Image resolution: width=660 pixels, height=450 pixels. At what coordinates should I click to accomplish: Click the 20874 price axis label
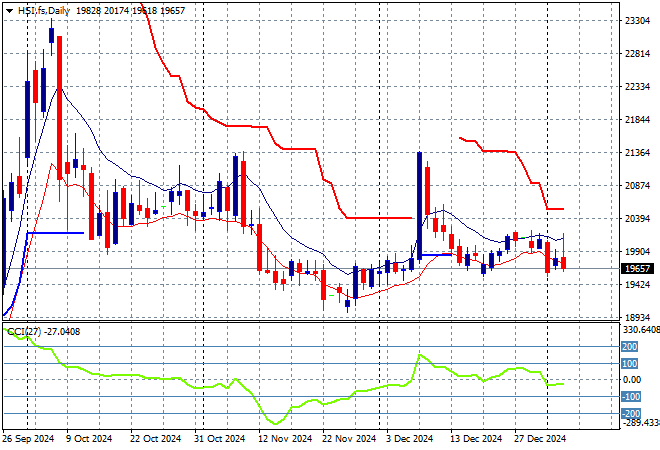[636, 186]
